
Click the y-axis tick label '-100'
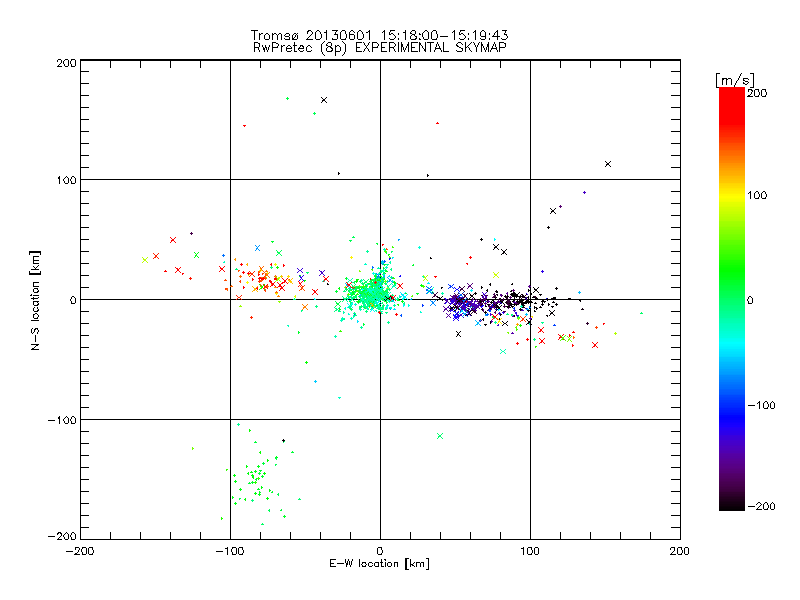[62, 420]
